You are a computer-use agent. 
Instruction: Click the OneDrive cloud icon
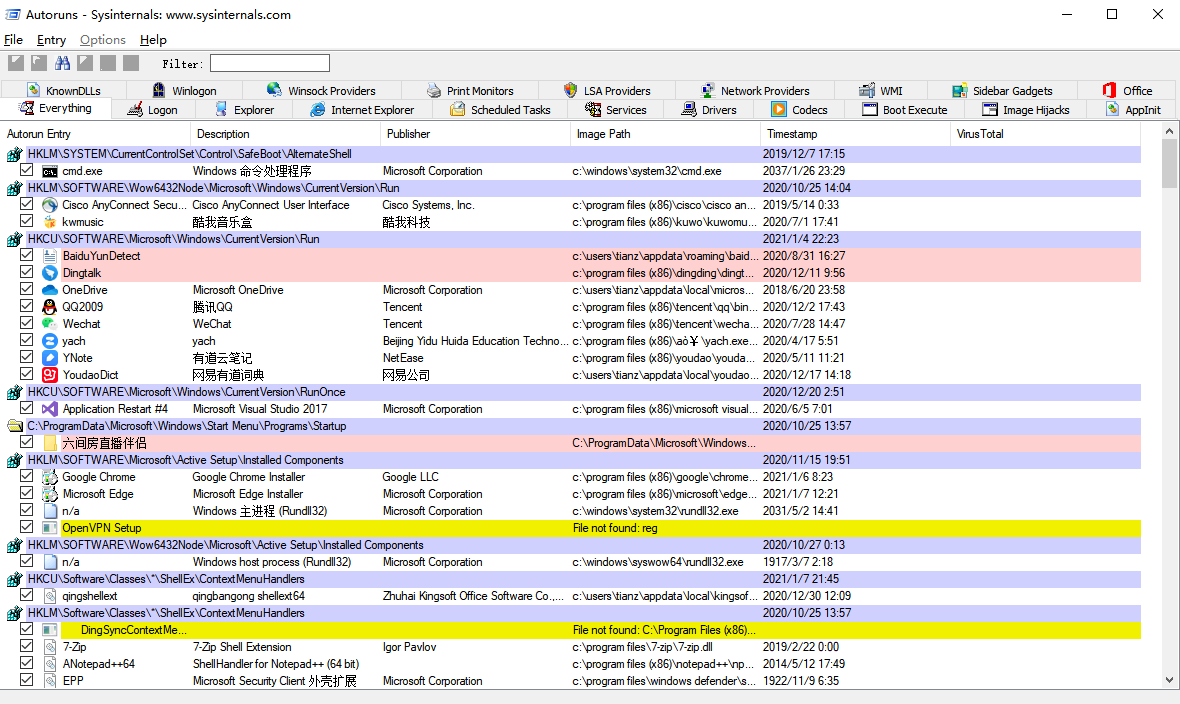50,290
